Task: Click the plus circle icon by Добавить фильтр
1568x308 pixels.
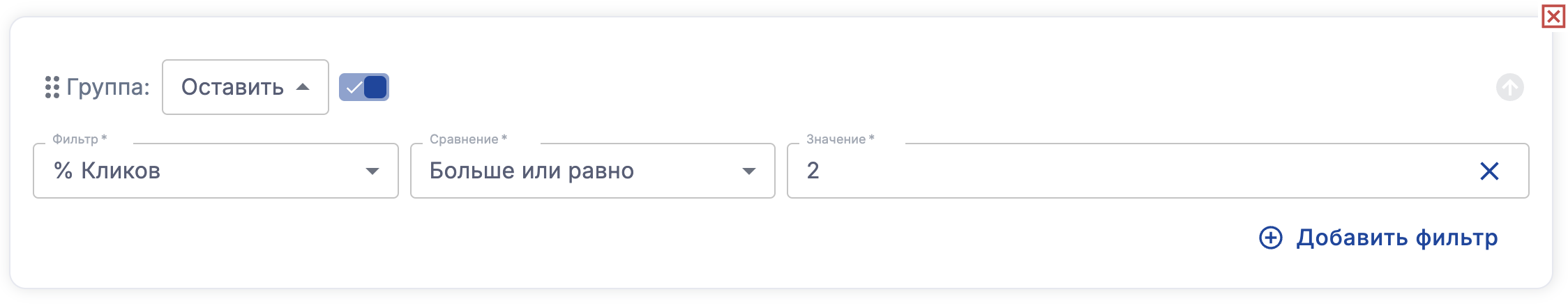Action: [1271, 238]
